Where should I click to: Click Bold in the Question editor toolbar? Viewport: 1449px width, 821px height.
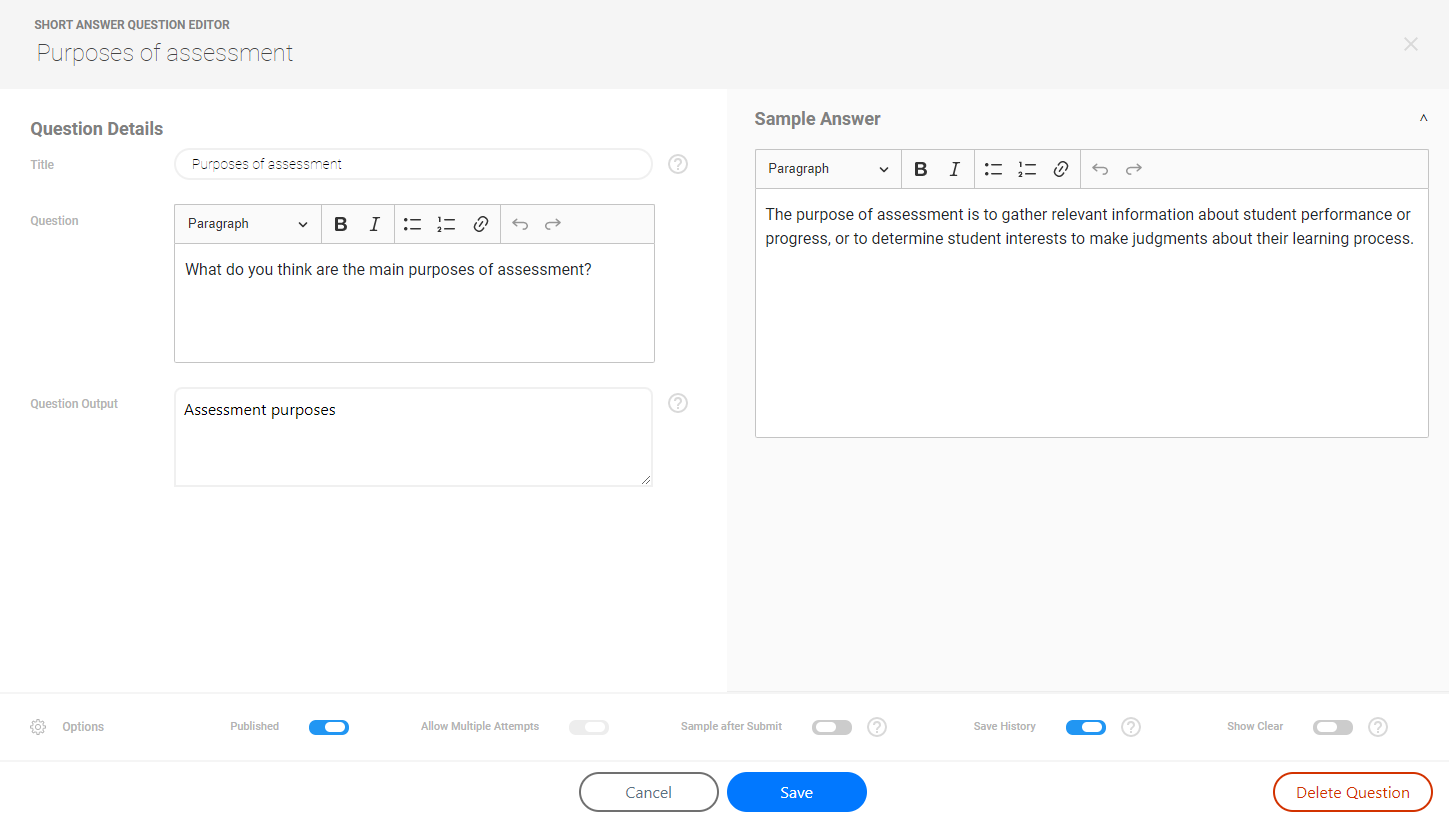tap(340, 224)
